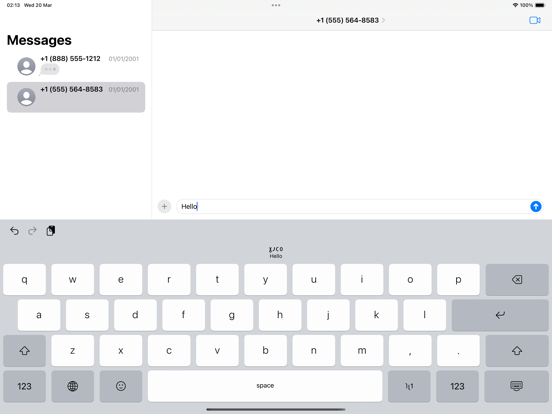This screenshot has height=414, width=552.
Task: Tap the y key
Action: [265, 280]
